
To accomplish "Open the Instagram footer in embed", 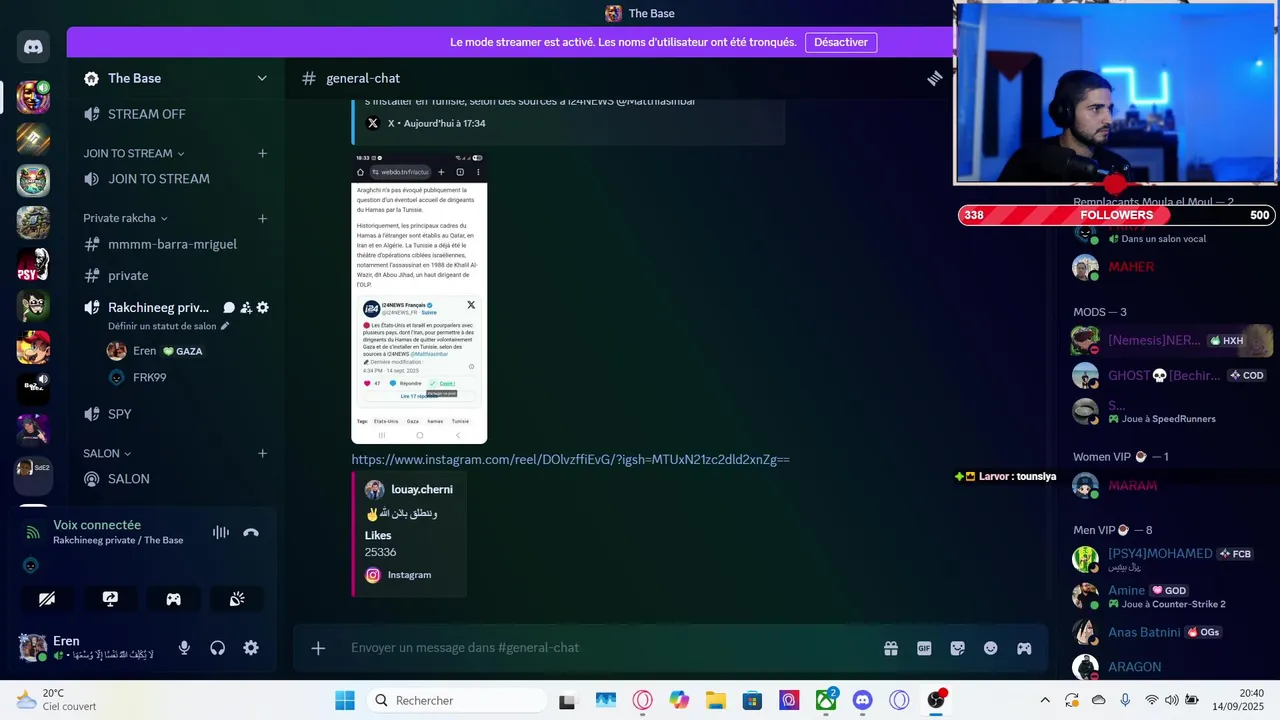I will point(409,575).
